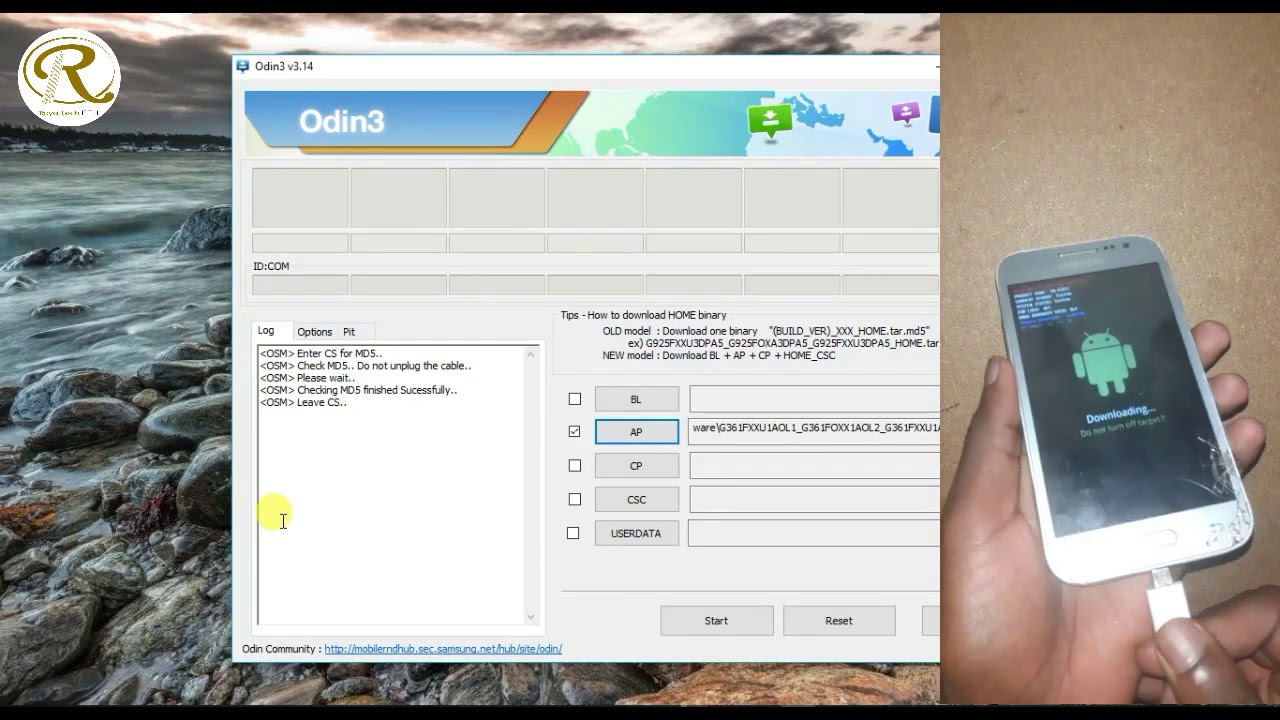
Task: Open the Pit tab
Action: pos(349,332)
